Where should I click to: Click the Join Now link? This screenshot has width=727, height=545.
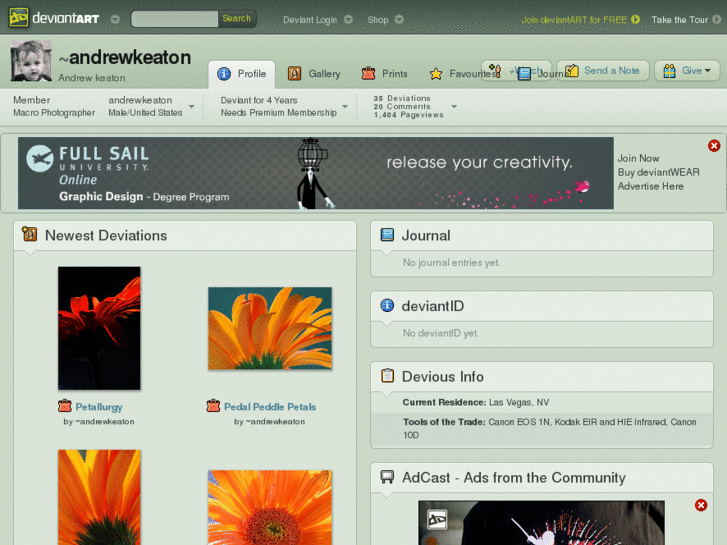coord(638,158)
